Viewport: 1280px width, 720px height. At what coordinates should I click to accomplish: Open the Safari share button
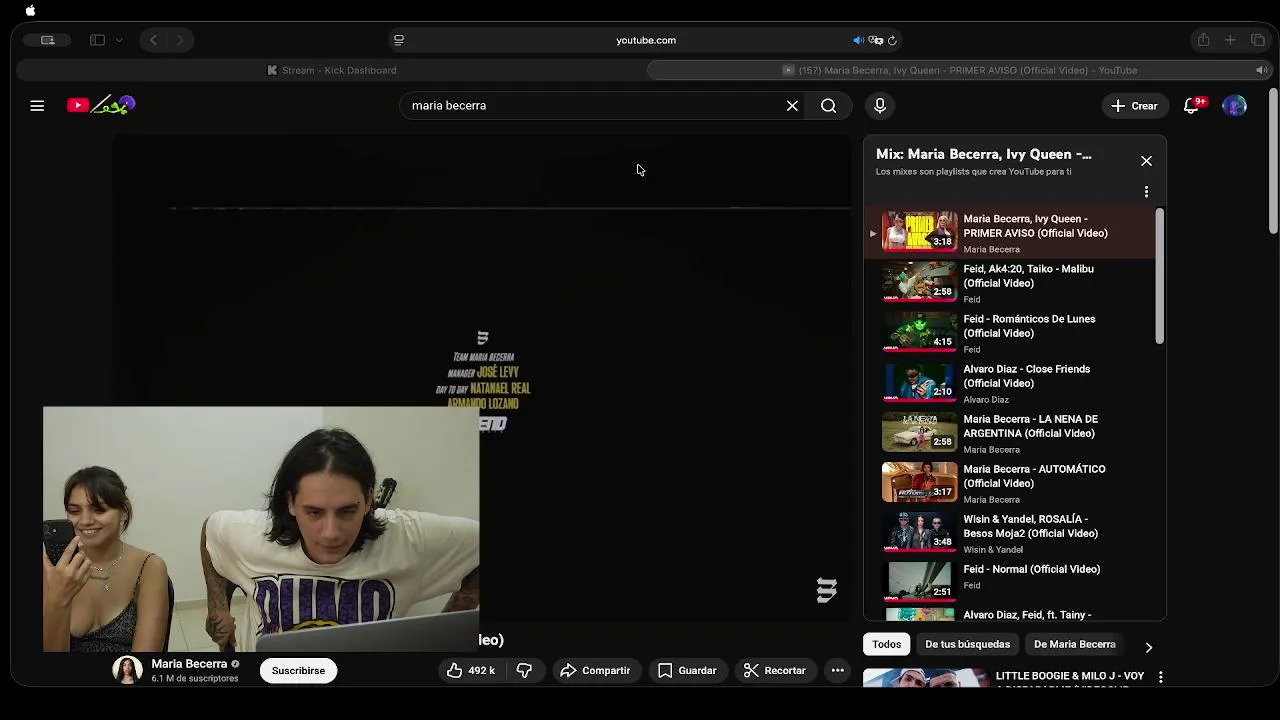[x=1203, y=40]
